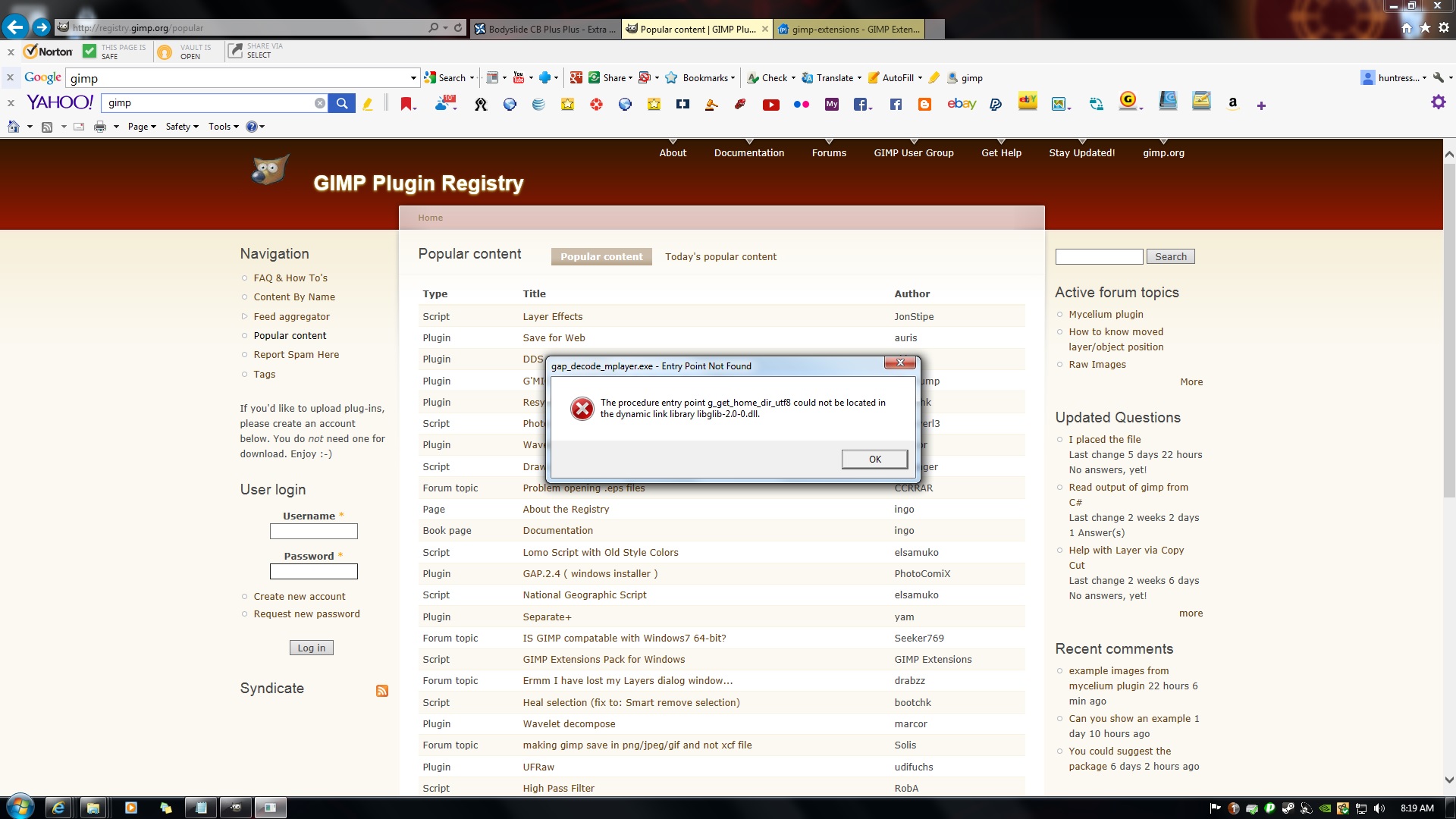Open the Create new account link
Image resolution: width=1456 pixels, height=819 pixels.
click(300, 597)
